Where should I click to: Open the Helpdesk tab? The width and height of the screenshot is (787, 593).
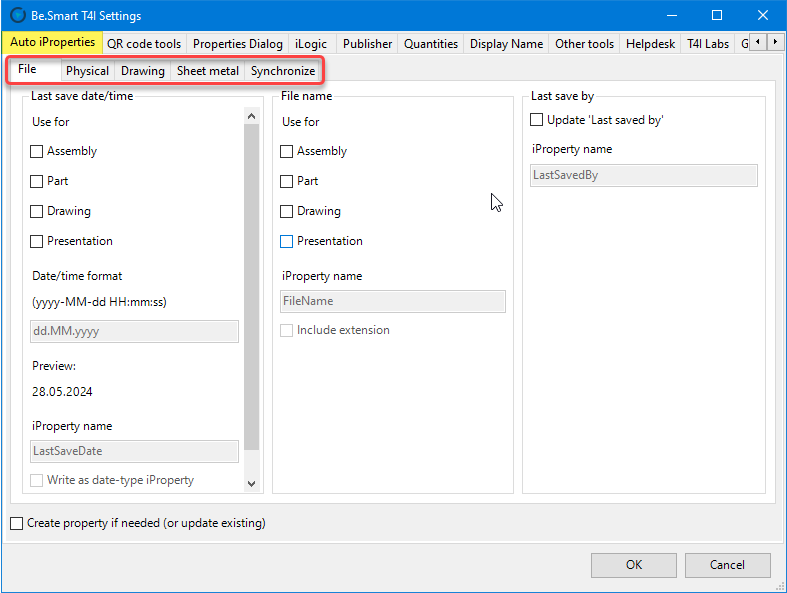pyautogui.click(x=650, y=44)
